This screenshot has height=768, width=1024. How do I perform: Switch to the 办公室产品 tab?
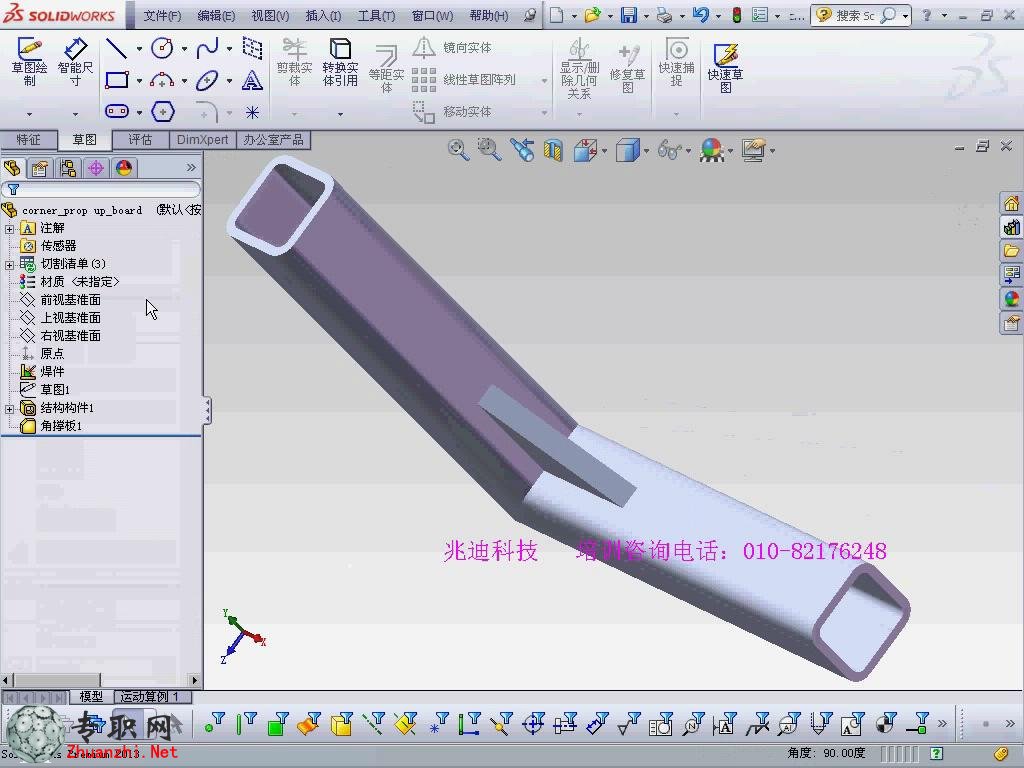click(274, 140)
